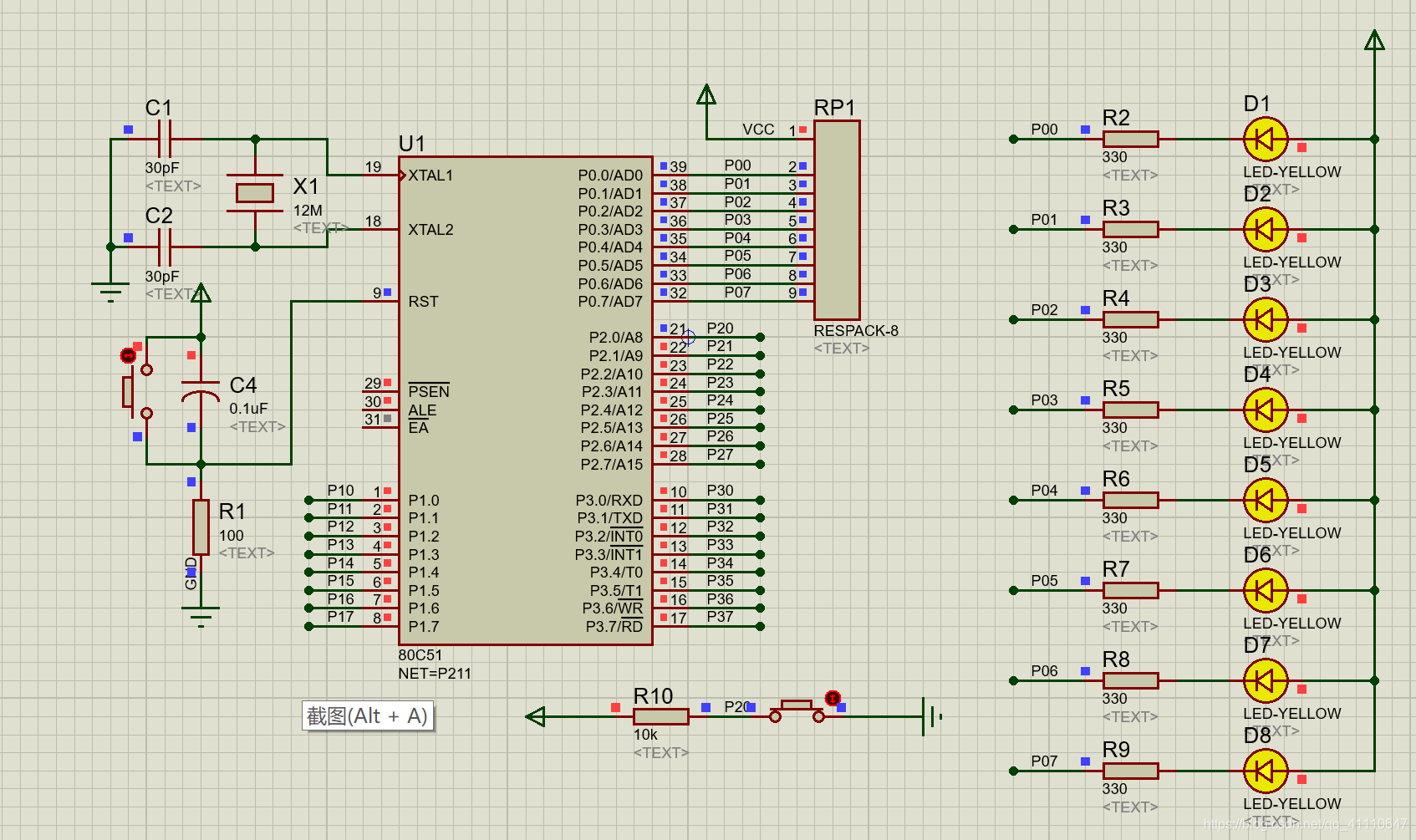Click the 10k value under R10
This screenshot has height=840, width=1416.
click(x=645, y=735)
